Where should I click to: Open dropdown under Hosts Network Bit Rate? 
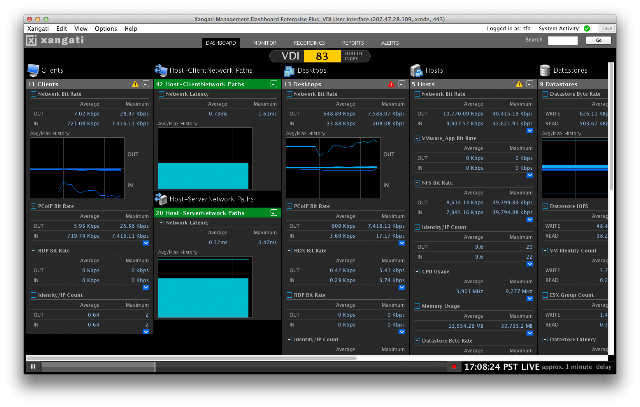(x=529, y=131)
